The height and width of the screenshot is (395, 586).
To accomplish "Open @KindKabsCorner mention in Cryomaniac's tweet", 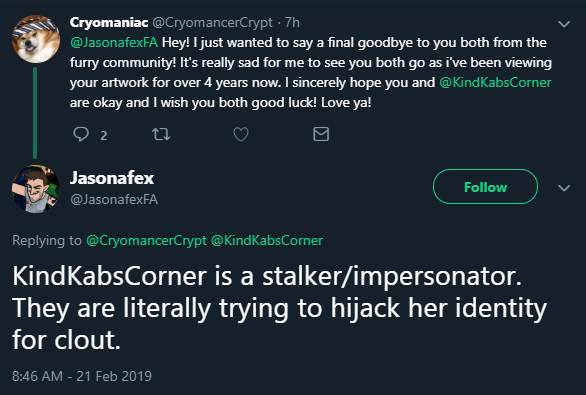I will (495, 83).
